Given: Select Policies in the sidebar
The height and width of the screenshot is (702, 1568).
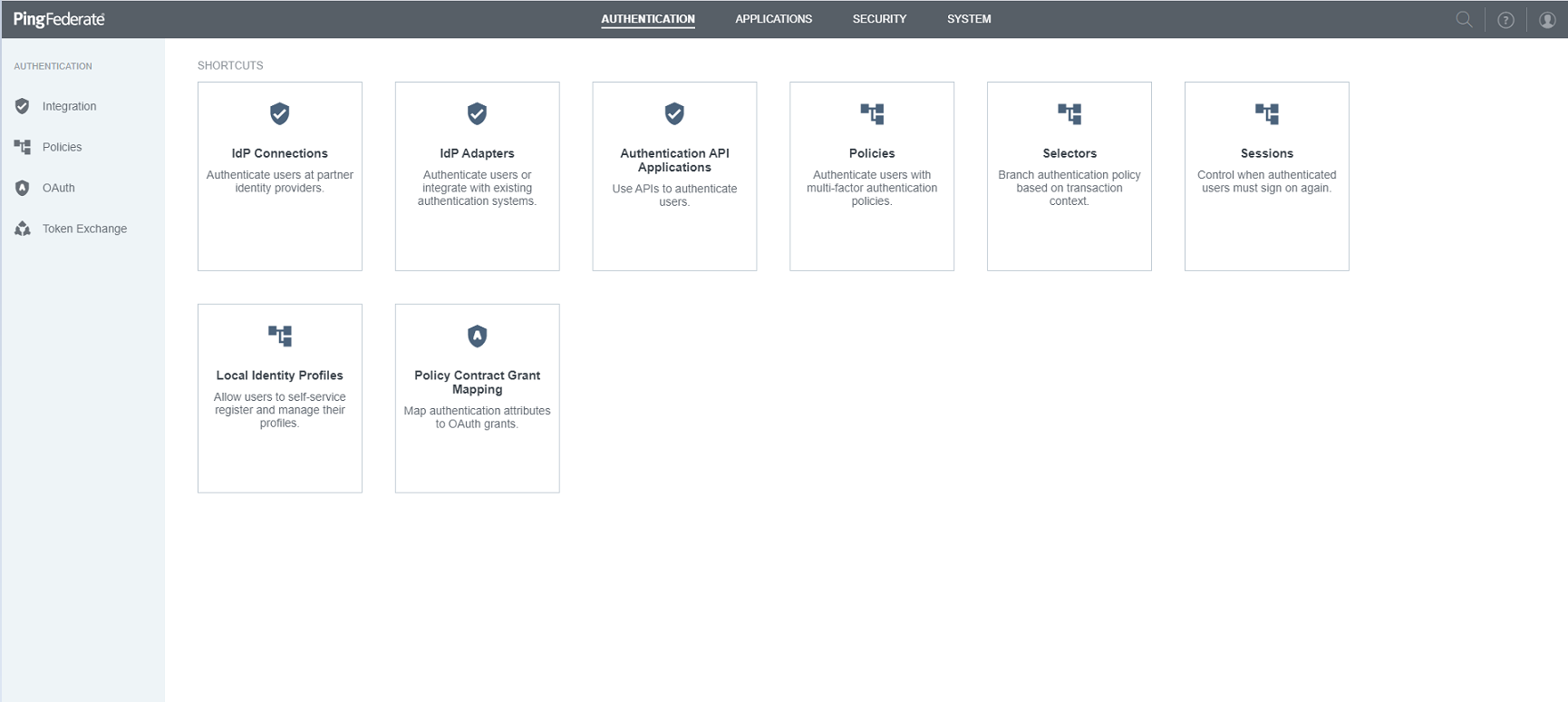Looking at the screenshot, I should 62,147.
